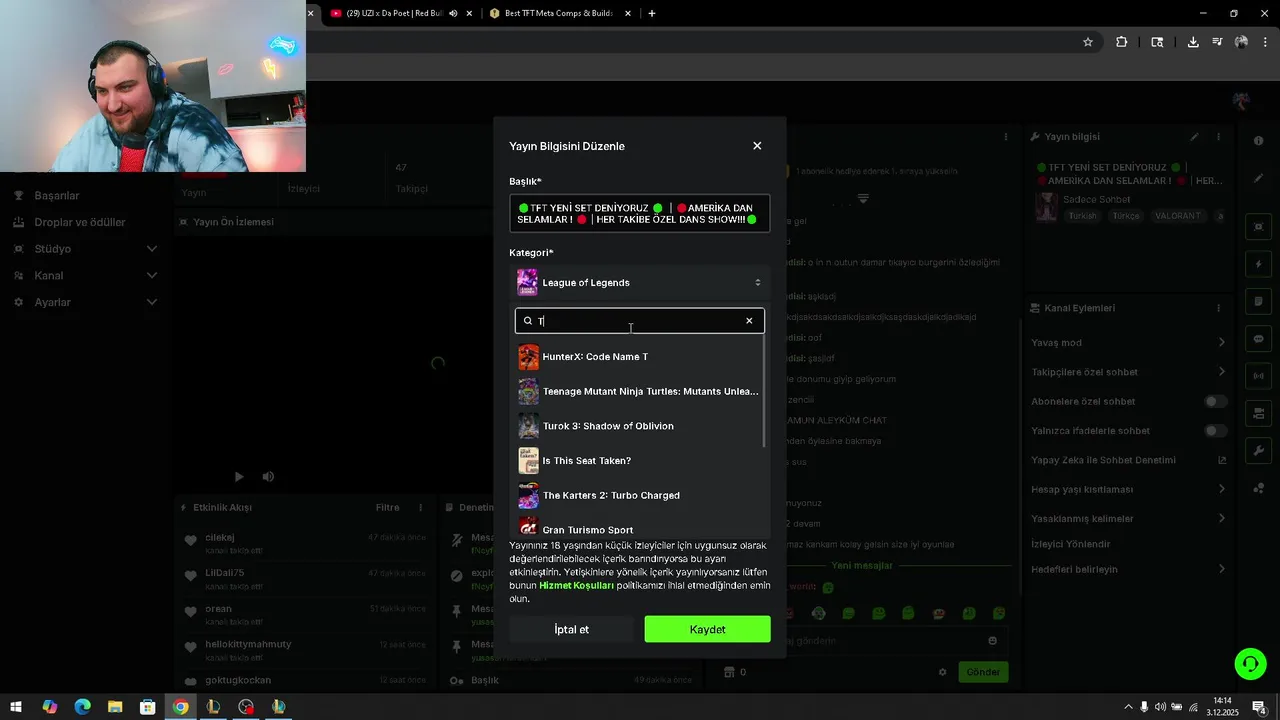Screen dimensions: 1280x720
Task: Click the İptal et button
Action: [x=572, y=629]
